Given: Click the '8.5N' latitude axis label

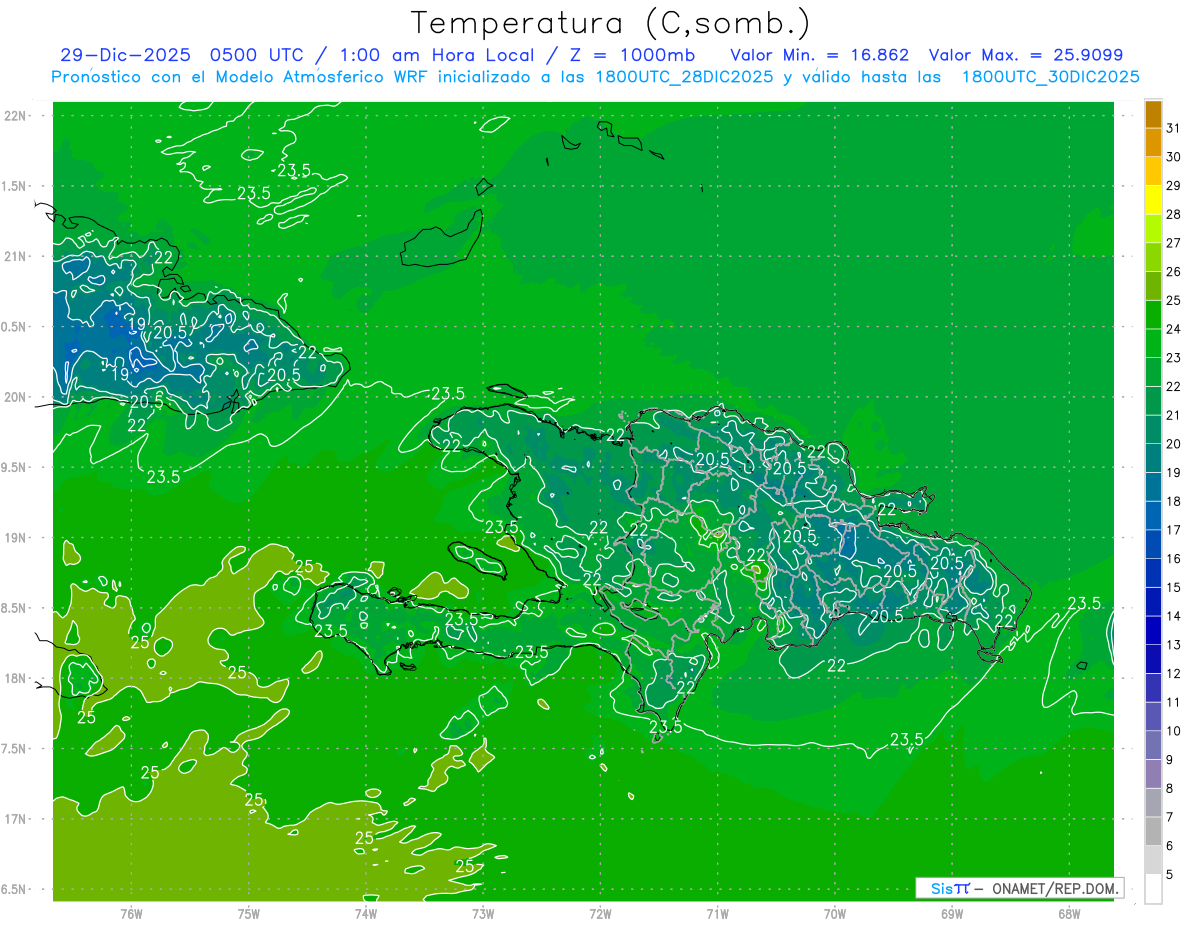Looking at the screenshot, I should tap(14, 608).
